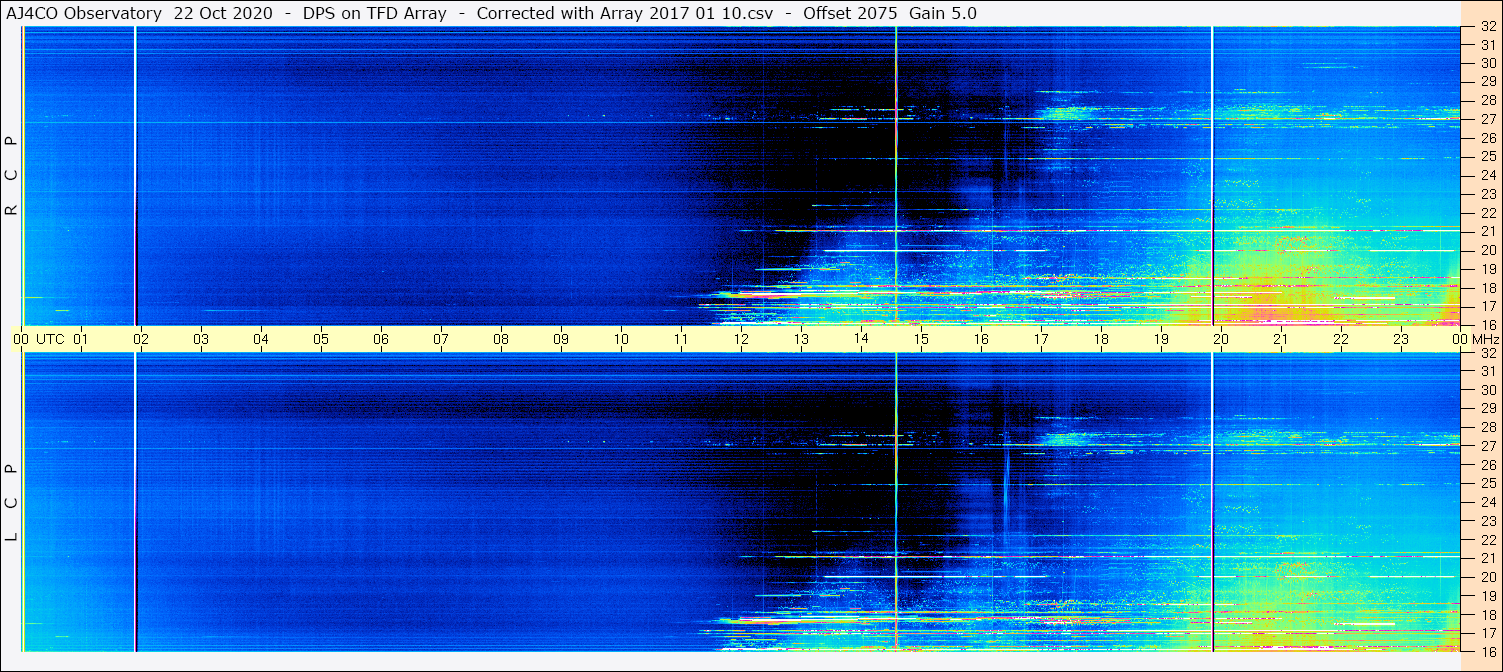Click the 32 MHz label of RCP panel
This screenshot has width=1503, height=672.
pyautogui.click(x=1487, y=27)
